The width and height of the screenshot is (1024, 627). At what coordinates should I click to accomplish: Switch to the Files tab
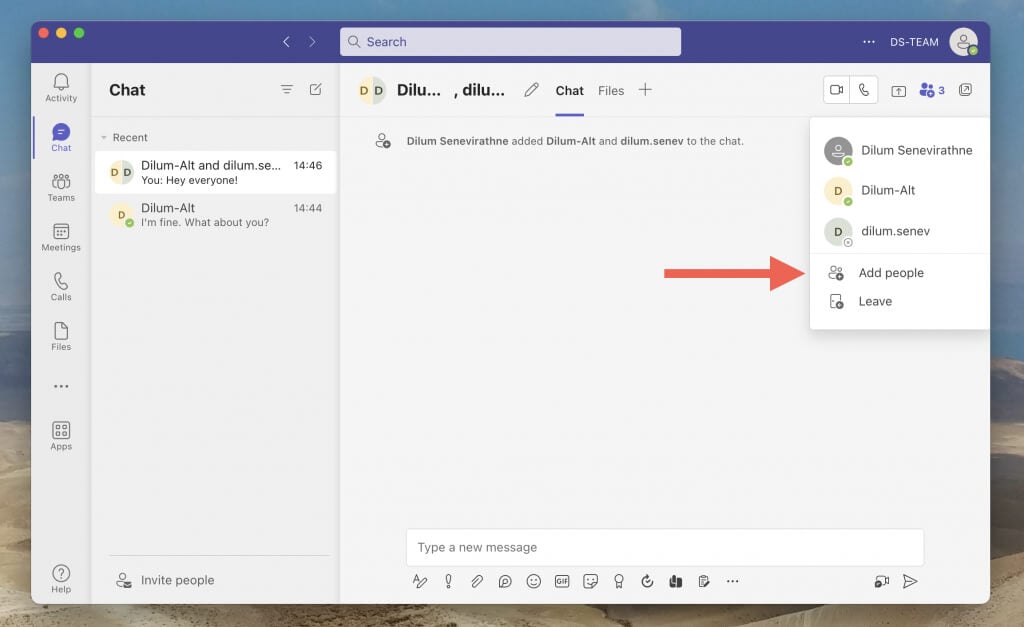tap(611, 90)
